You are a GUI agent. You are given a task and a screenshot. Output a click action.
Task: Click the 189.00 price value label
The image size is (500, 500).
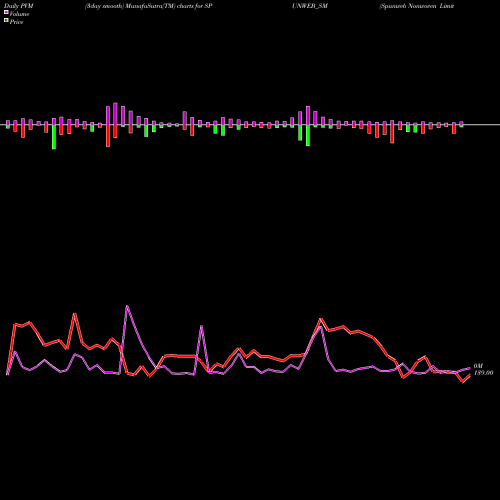(x=483, y=373)
